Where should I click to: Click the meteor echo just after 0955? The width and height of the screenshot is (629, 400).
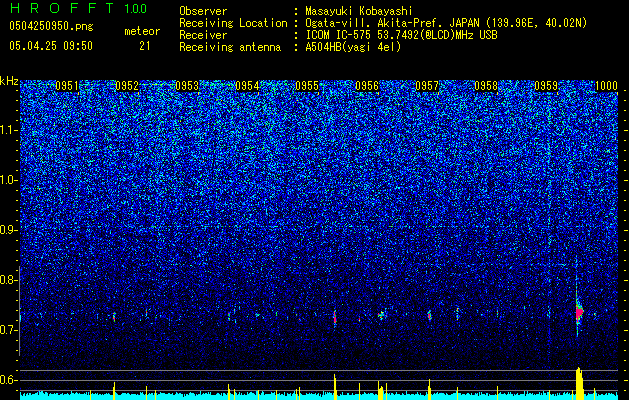click(x=335, y=317)
